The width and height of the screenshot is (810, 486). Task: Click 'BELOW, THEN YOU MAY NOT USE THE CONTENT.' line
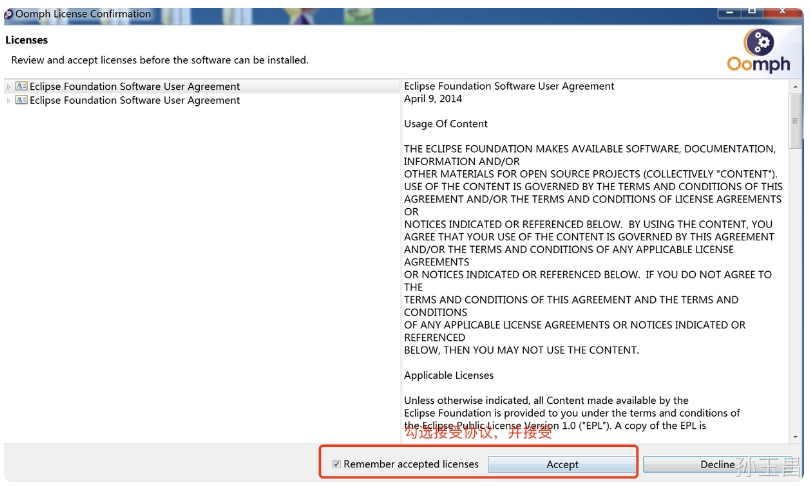click(521, 350)
